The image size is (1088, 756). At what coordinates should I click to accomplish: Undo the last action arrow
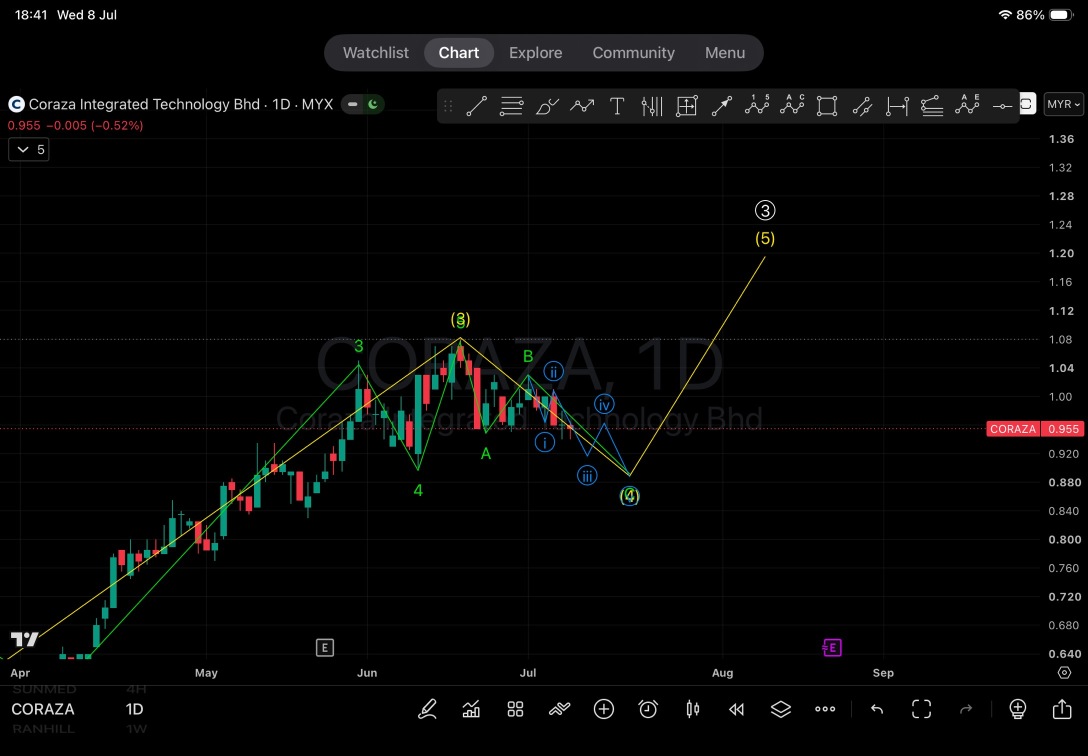coord(877,709)
